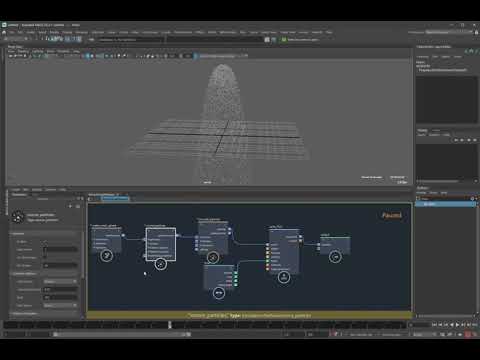480x360 pixels.
Task: Click the output port of the leftmost node
Action: (x=123, y=236)
